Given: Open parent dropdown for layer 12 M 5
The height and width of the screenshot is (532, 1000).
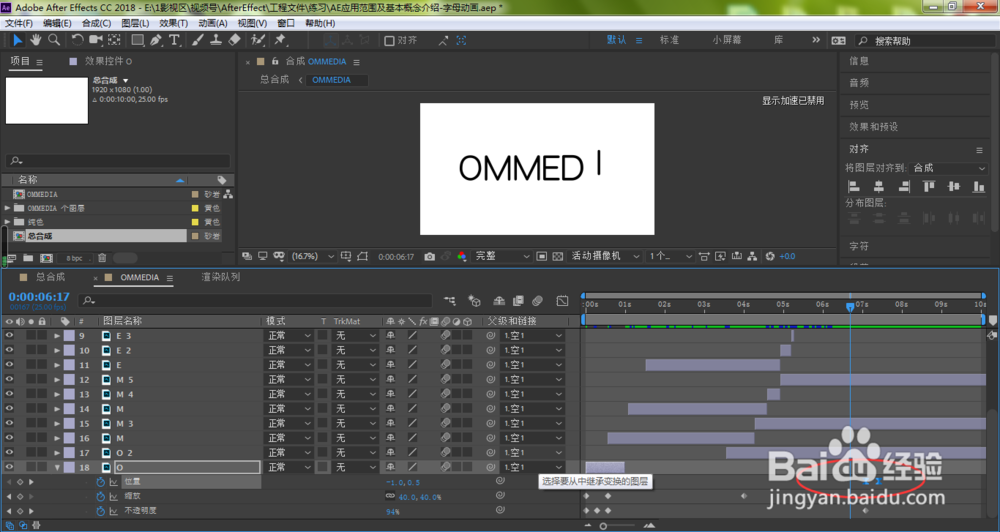Looking at the screenshot, I should pyautogui.click(x=533, y=380).
